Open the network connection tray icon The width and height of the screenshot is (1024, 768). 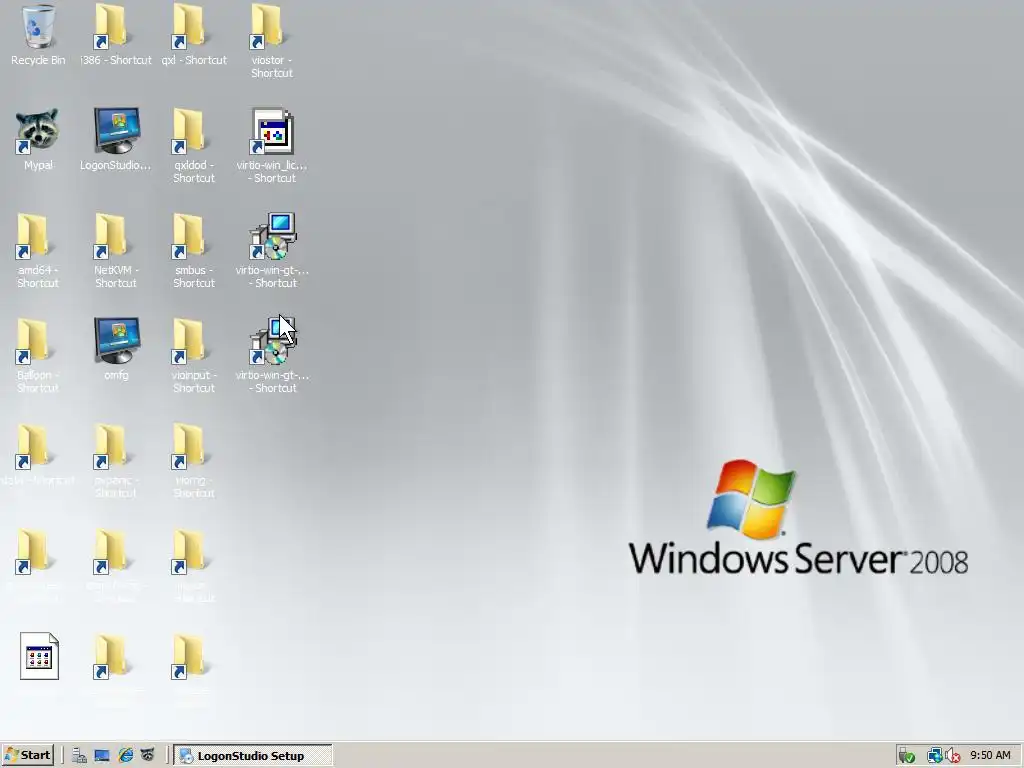(x=934, y=756)
